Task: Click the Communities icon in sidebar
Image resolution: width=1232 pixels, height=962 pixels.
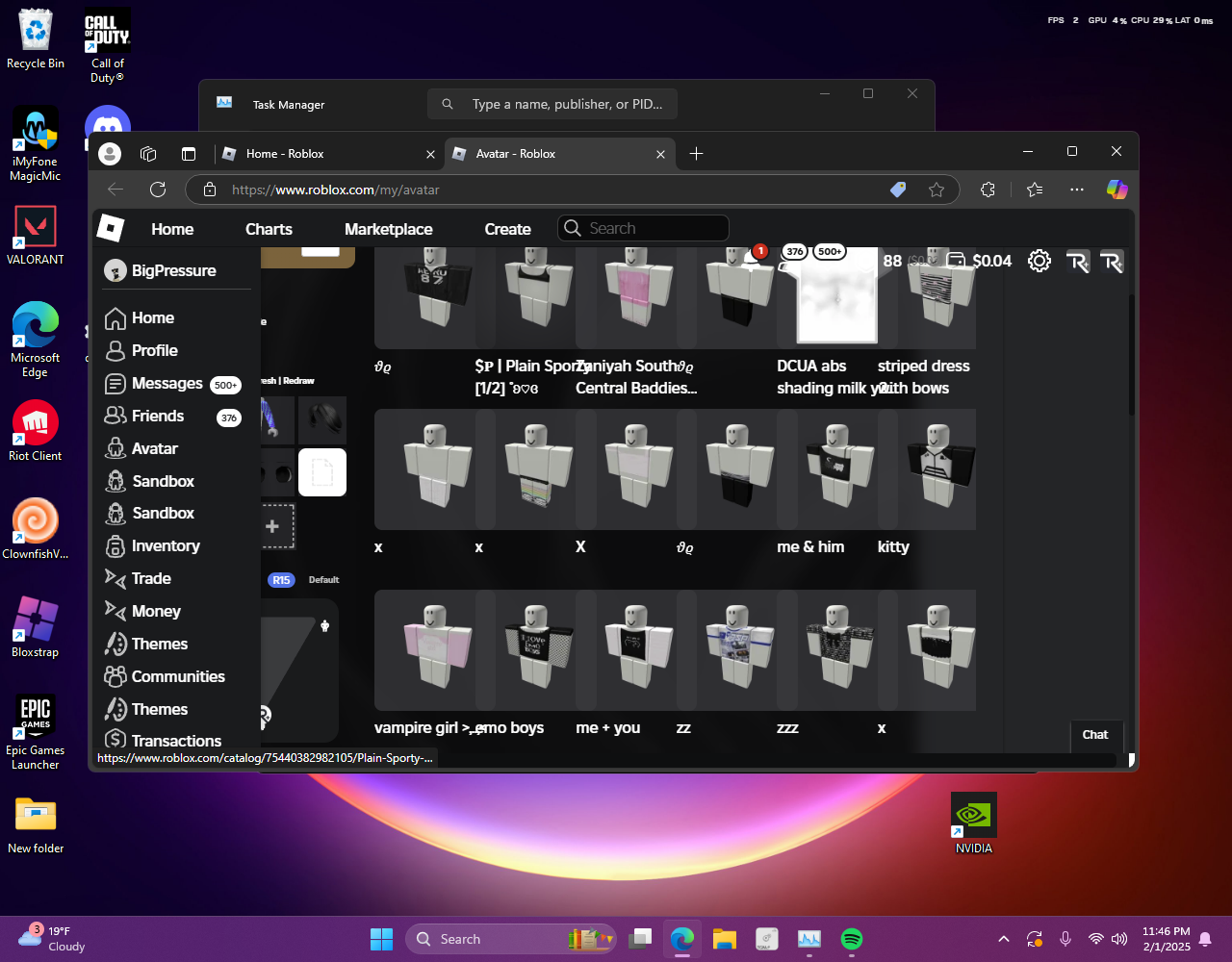Action: [x=115, y=676]
